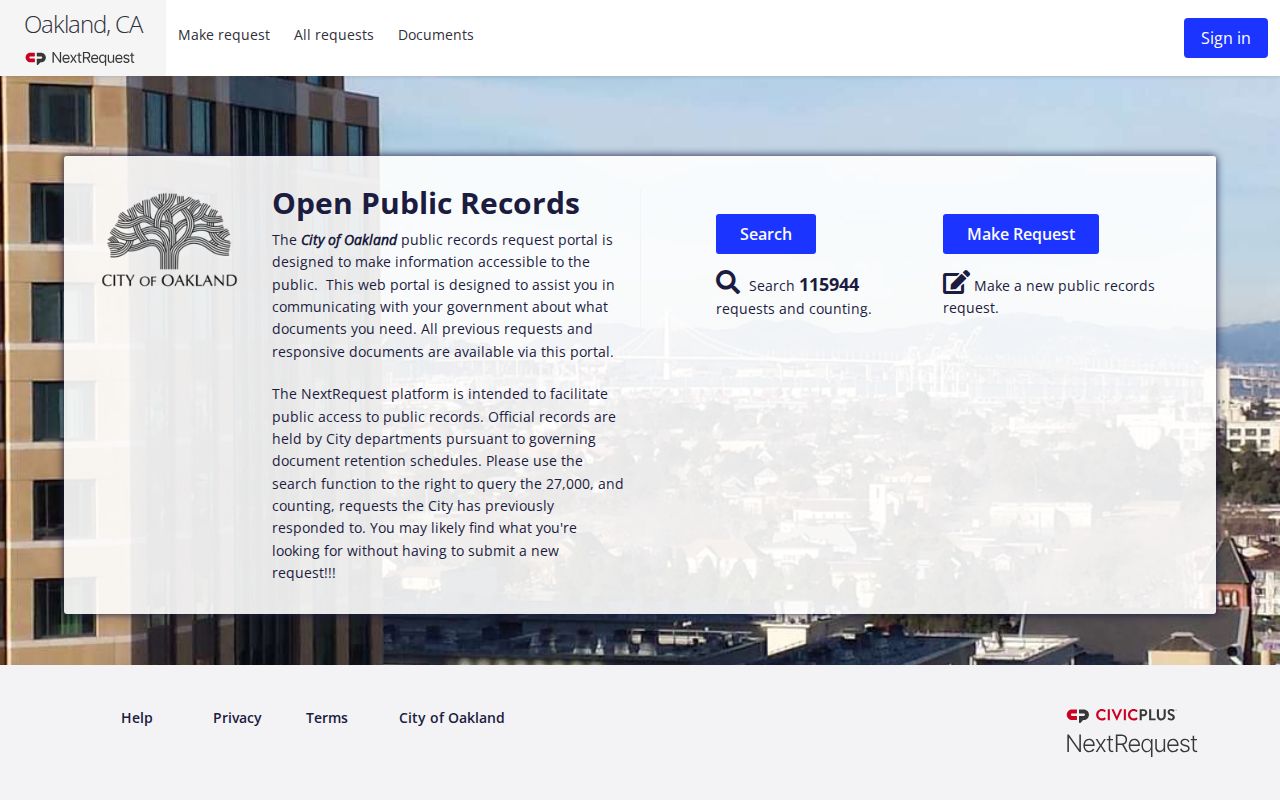The image size is (1280, 800).
Task: Open the Terms footer link
Action: pyautogui.click(x=327, y=718)
